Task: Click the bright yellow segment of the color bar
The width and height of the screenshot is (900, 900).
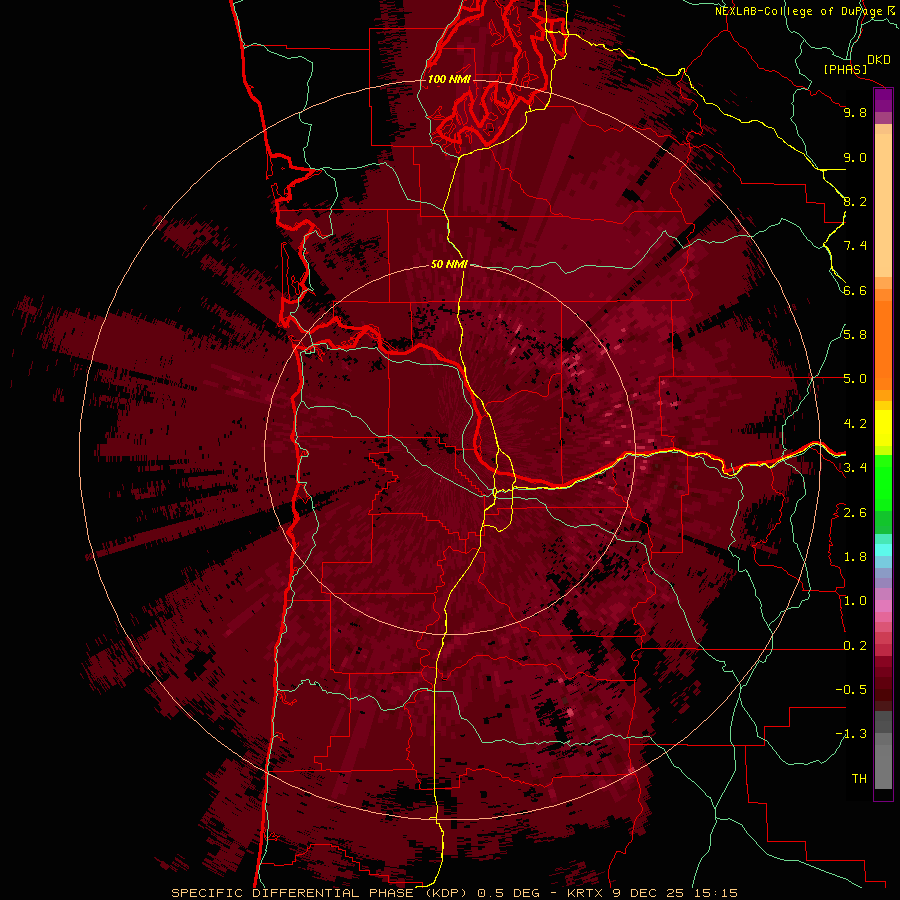Action: pyautogui.click(x=883, y=428)
